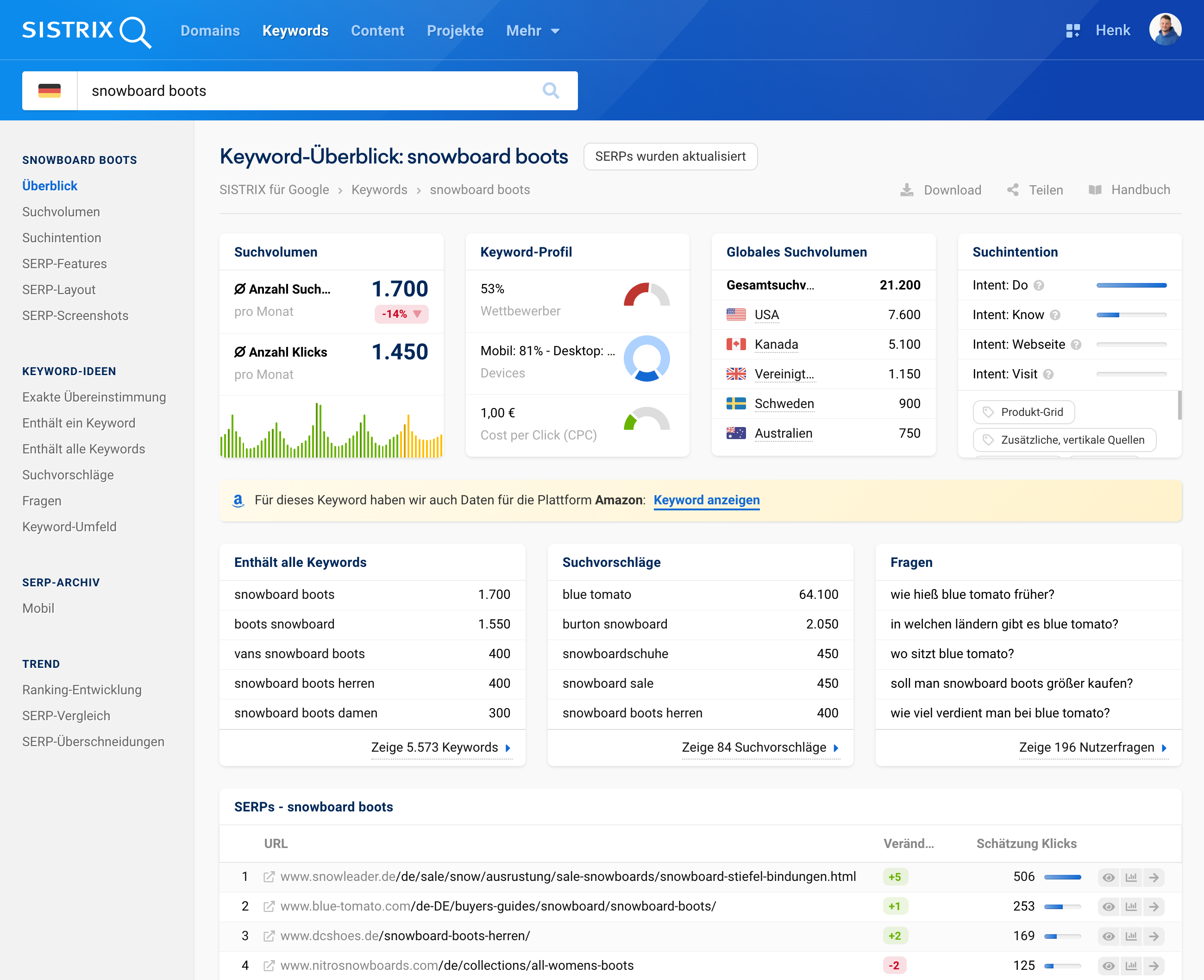Toggle eye icon for dcshoes.de row
1204x980 pixels.
coord(1108,936)
